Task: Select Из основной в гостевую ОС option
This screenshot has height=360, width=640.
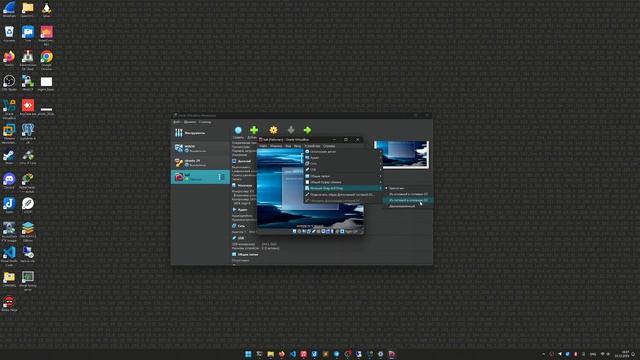Action: pyautogui.click(x=407, y=194)
